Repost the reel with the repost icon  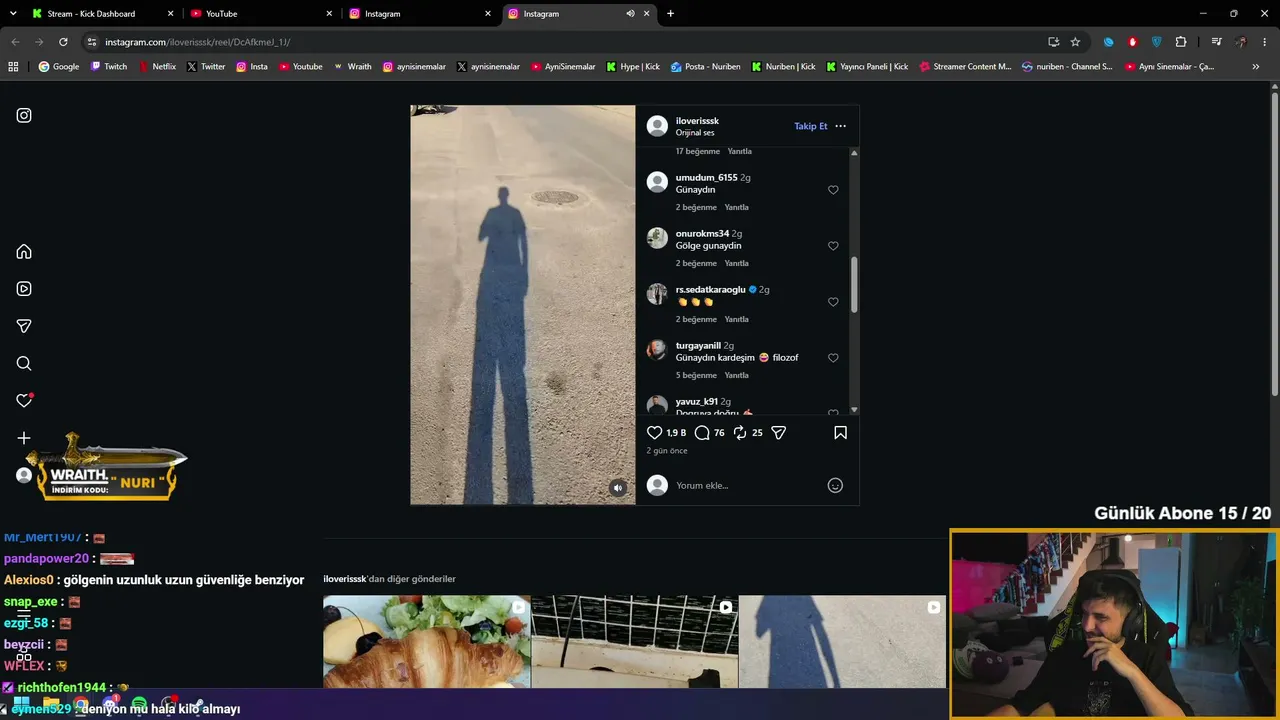[x=740, y=433]
